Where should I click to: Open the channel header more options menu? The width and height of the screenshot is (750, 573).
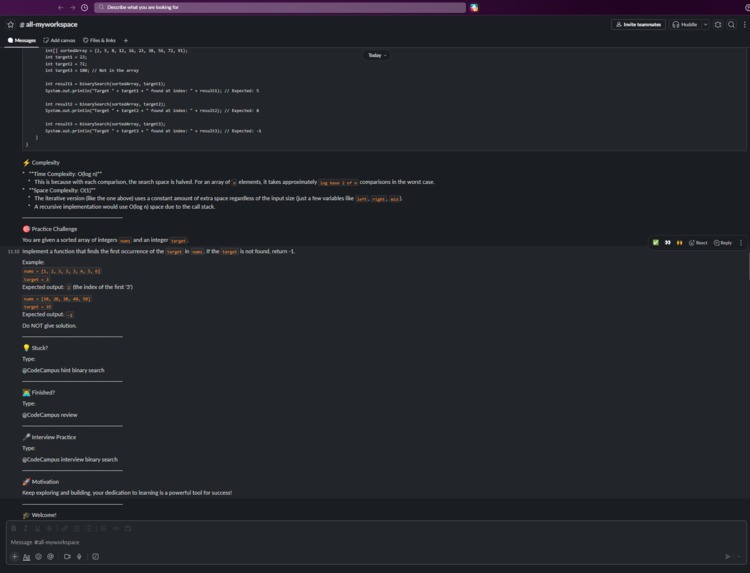pyautogui.click(x=744, y=24)
